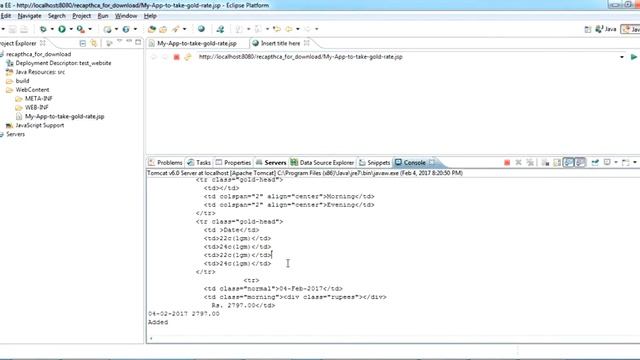The height and width of the screenshot is (360, 640).
Task: Click the Debug bug icon in toolbar
Action: pos(43,29)
